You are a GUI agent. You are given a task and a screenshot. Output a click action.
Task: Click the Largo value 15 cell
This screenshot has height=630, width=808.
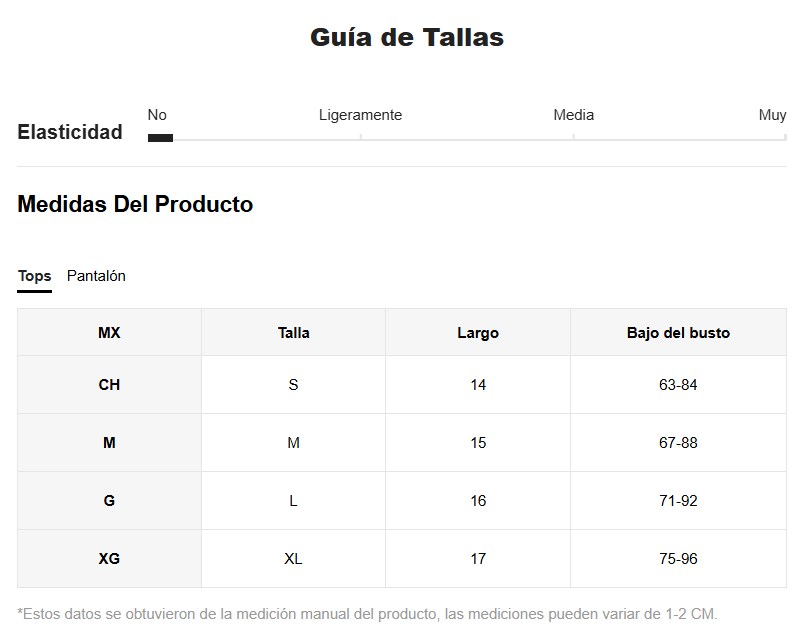point(478,443)
